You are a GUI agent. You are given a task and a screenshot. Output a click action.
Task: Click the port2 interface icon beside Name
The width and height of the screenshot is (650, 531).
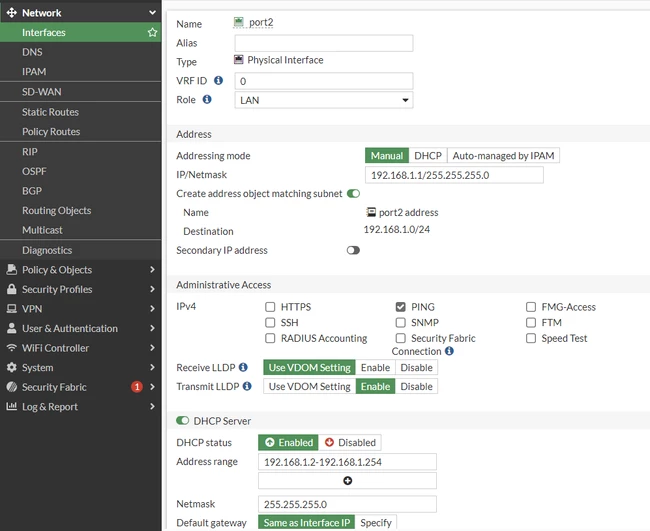point(239,22)
